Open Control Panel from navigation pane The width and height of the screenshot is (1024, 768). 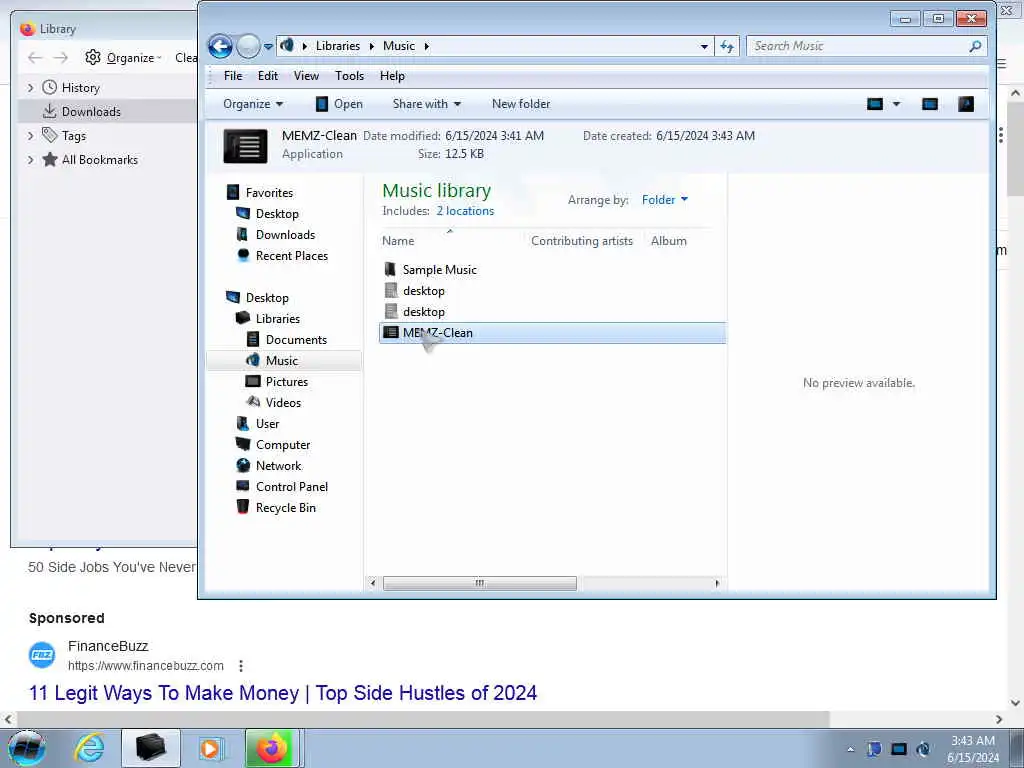[291, 487]
